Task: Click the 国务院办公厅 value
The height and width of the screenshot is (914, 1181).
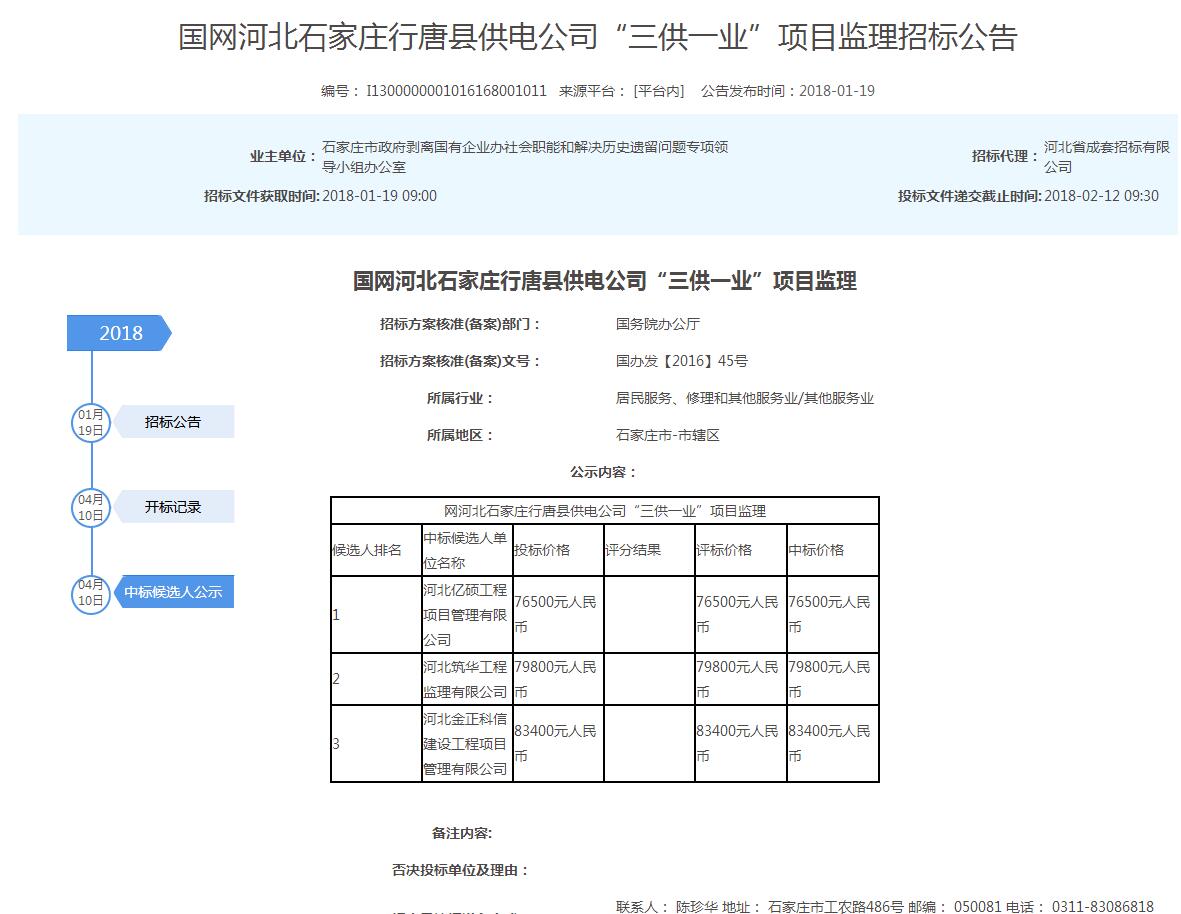Action: [x=658, y=324]
